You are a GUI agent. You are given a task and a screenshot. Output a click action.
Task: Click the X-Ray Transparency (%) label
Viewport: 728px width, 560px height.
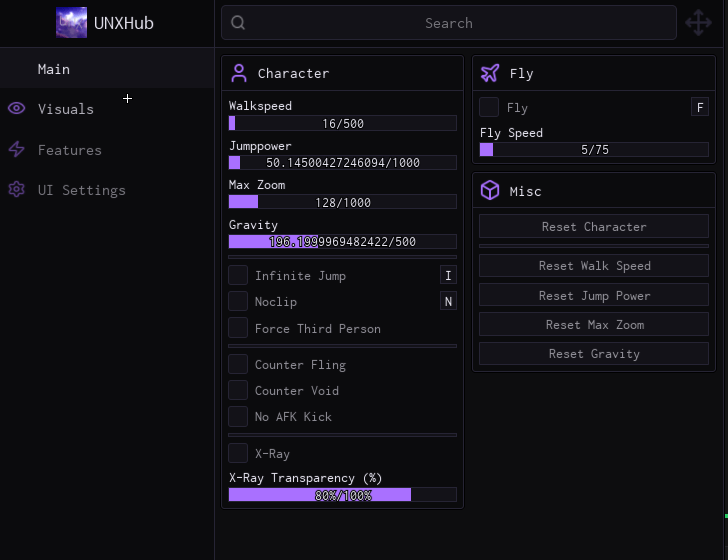[305, 478]
